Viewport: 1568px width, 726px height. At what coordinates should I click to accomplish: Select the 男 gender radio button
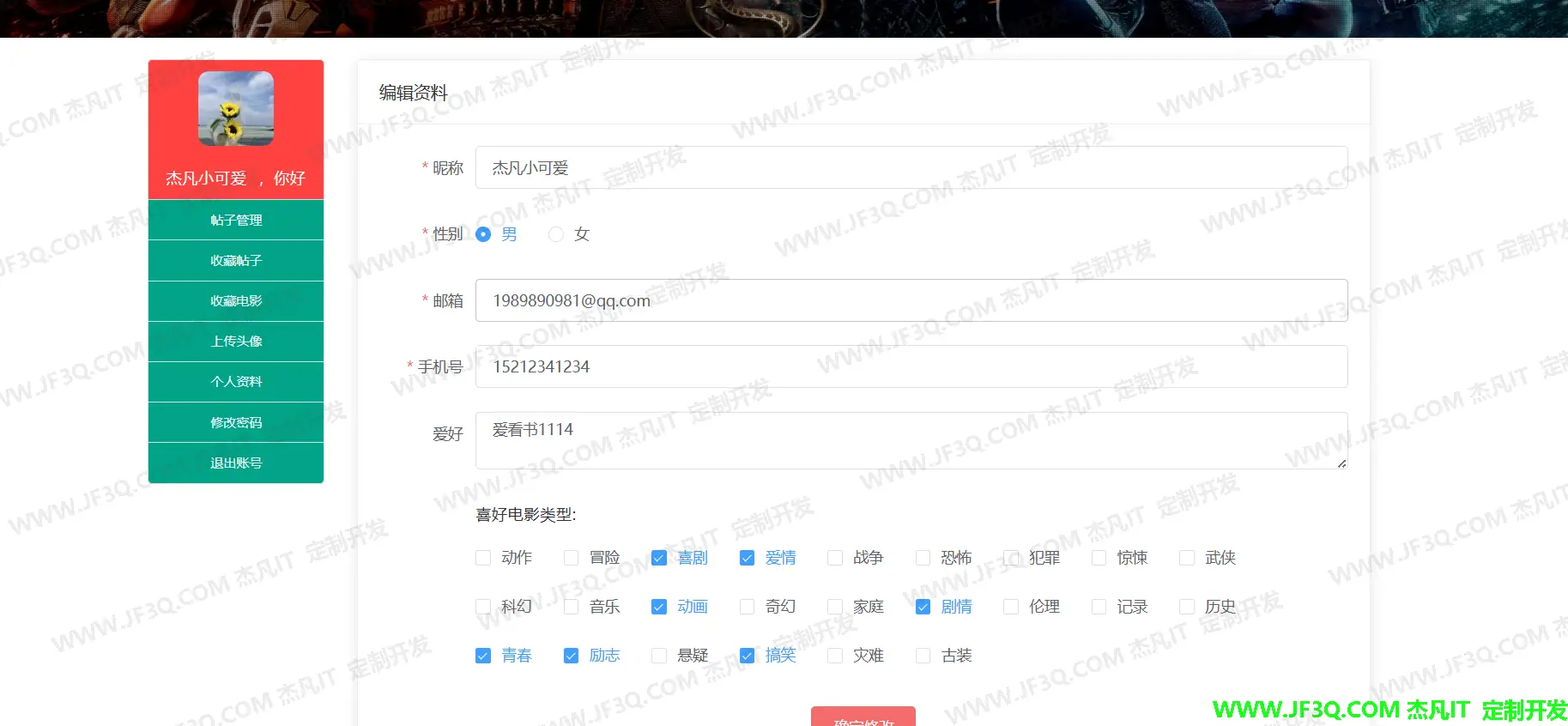483,234
